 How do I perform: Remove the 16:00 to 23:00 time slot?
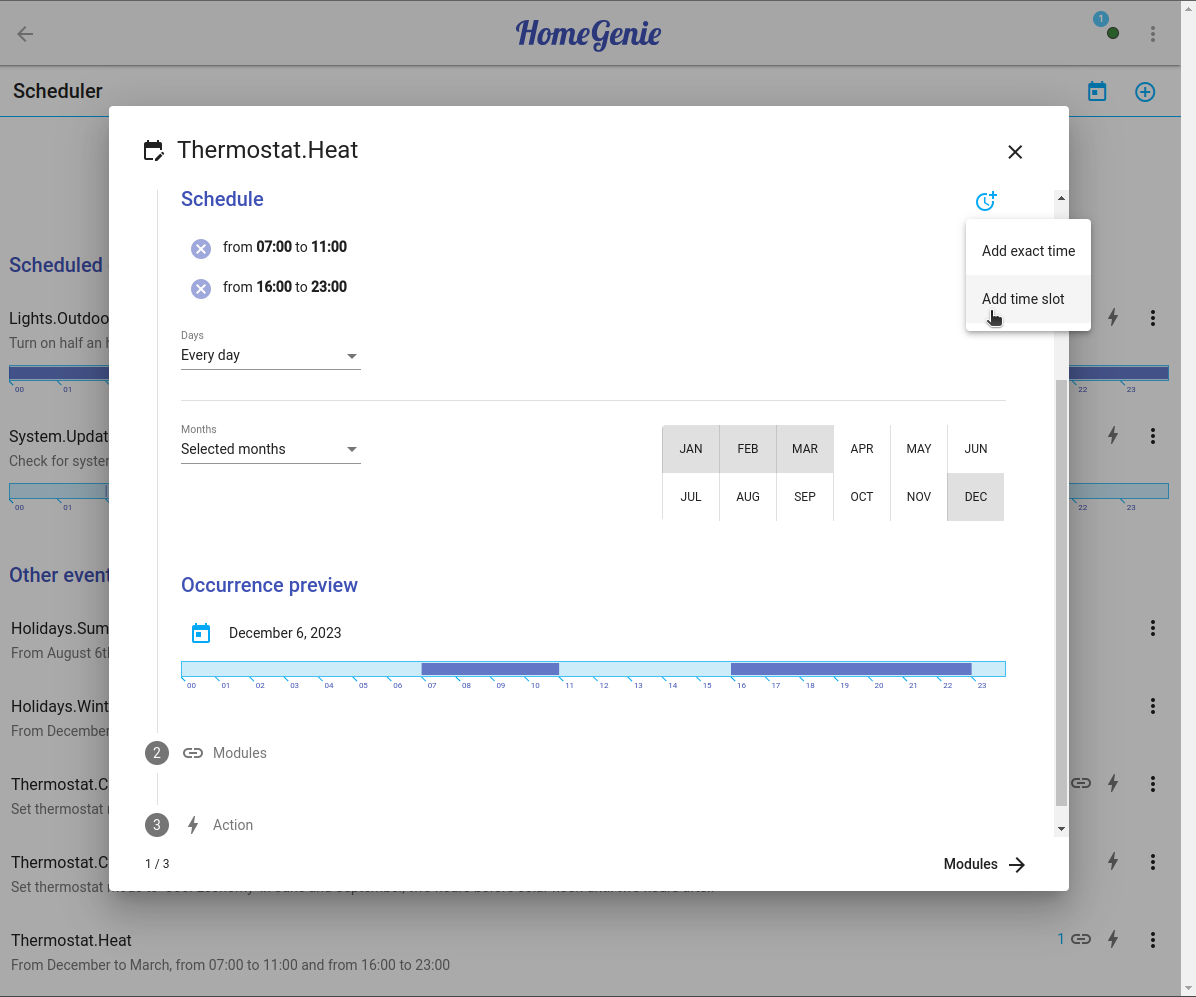201,288
